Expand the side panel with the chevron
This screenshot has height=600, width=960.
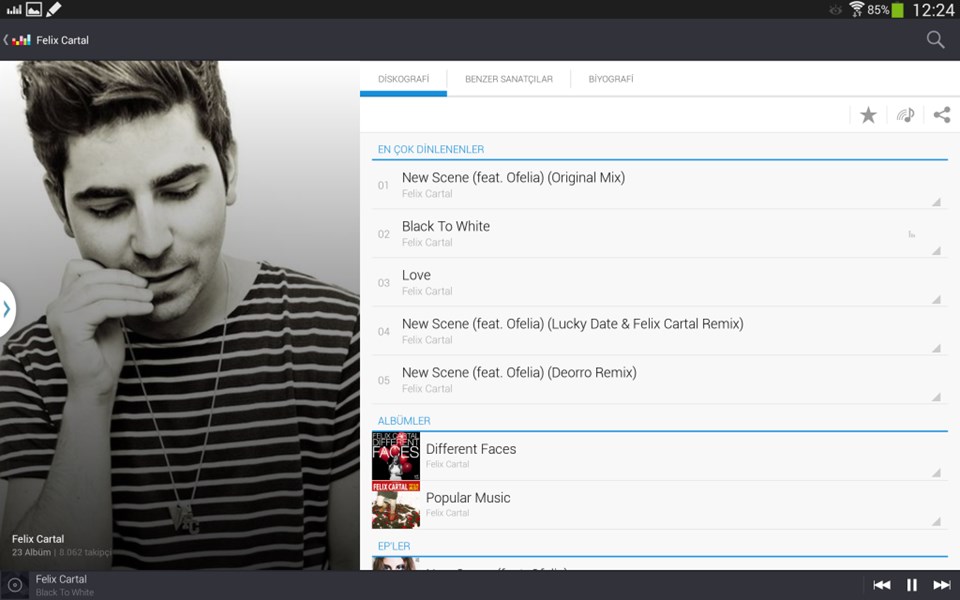click(x=7, y=309)
